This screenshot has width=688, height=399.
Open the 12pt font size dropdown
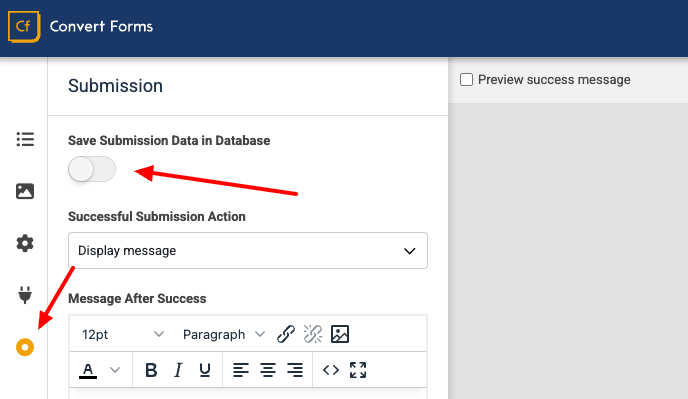[122, 334]
